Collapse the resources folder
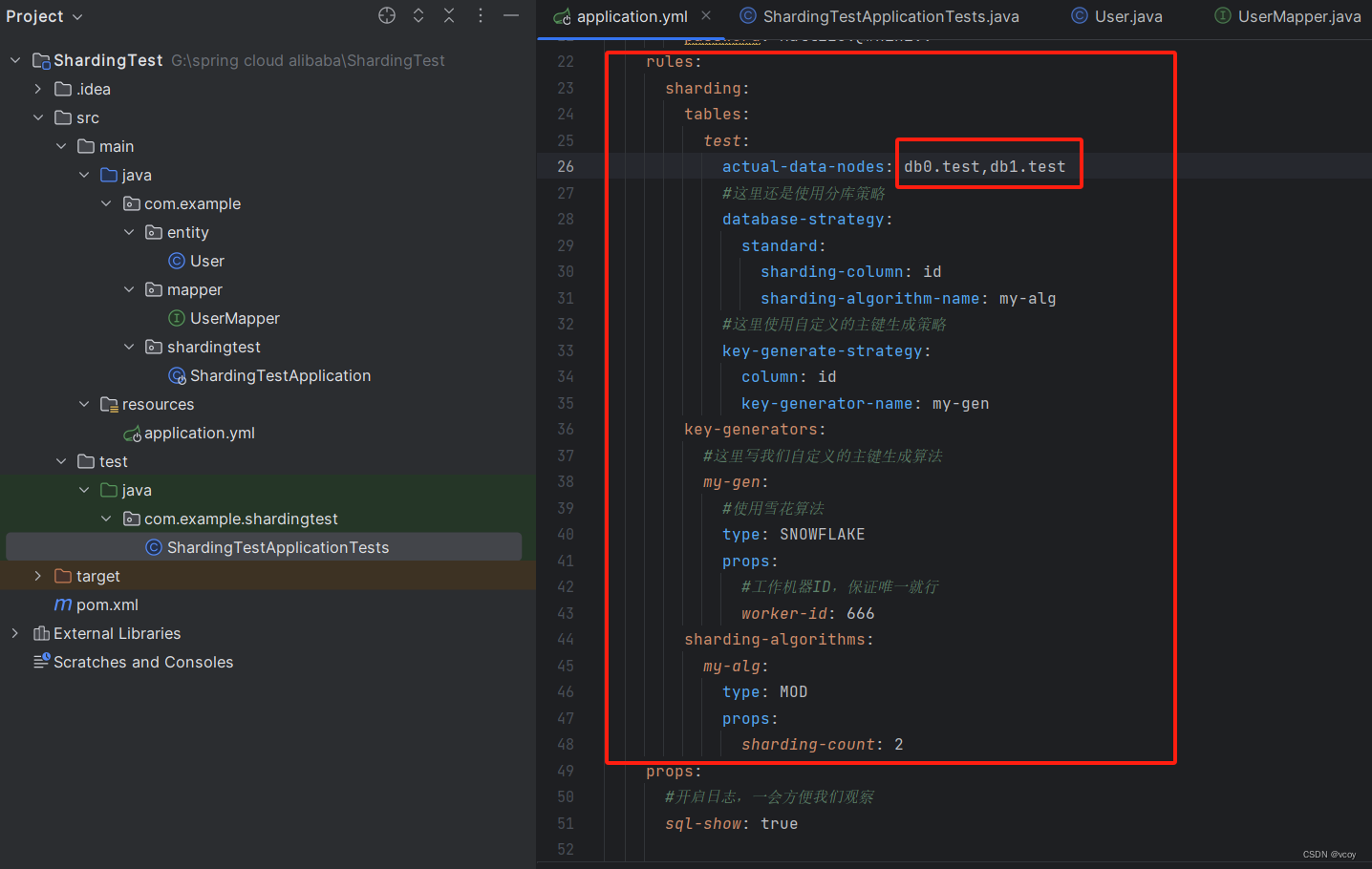1372x869 pixels. (84, 404)
